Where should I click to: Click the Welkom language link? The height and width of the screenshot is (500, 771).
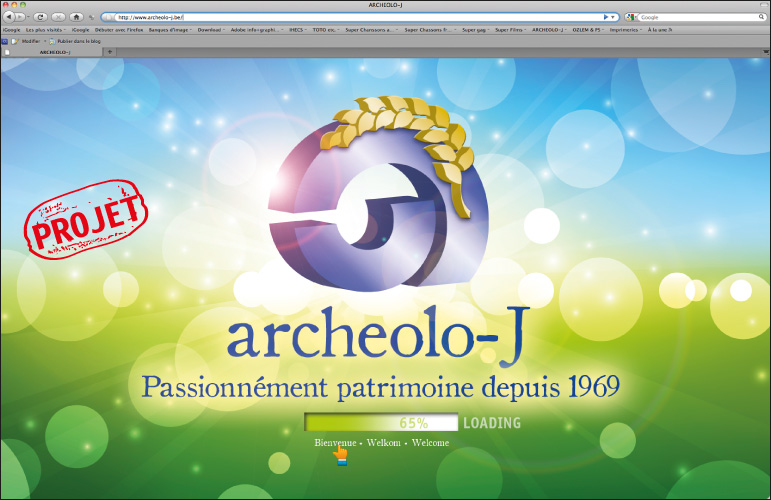tap(384, 442)
